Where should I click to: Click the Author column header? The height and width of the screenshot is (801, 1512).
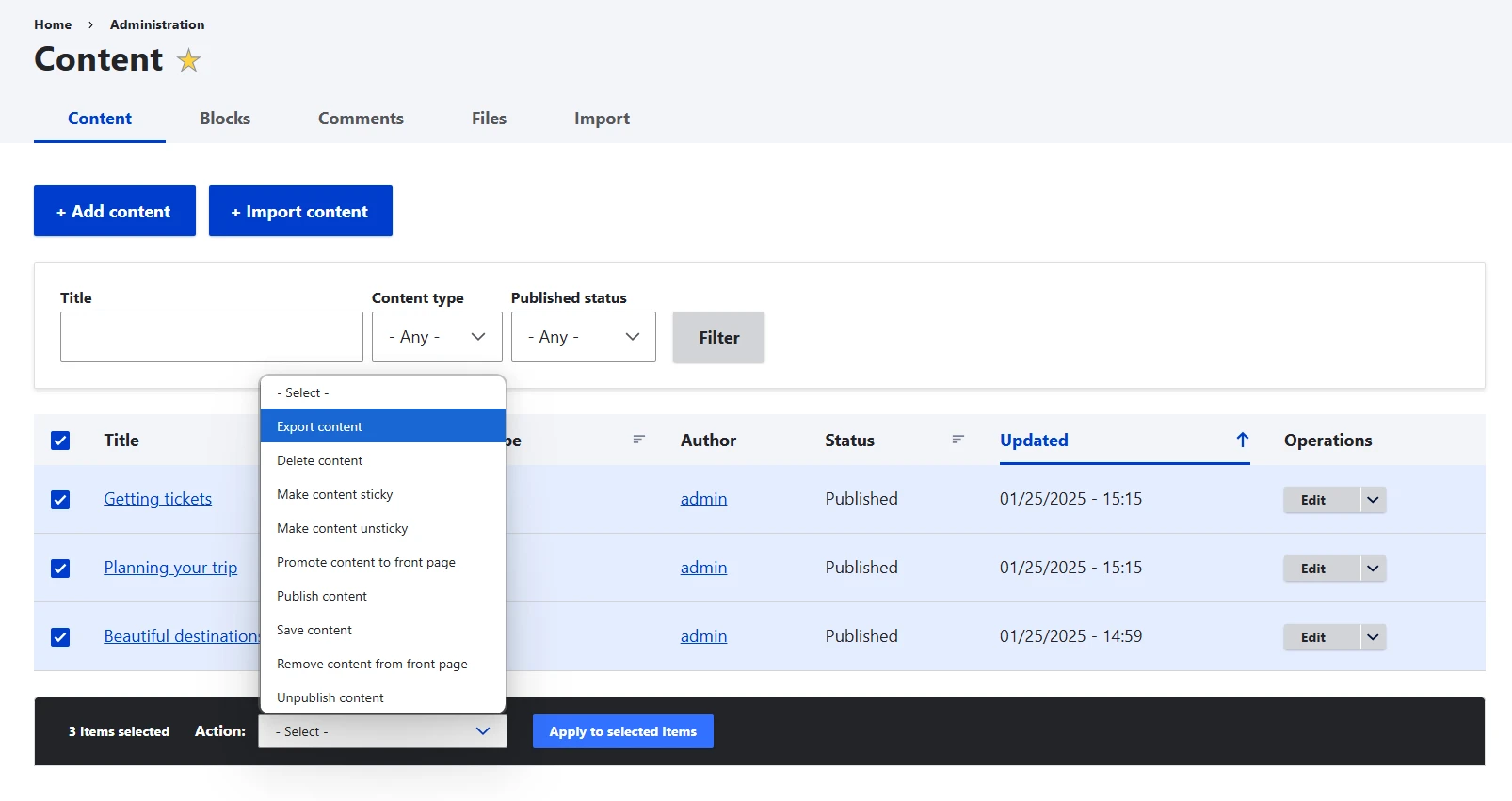708,440
